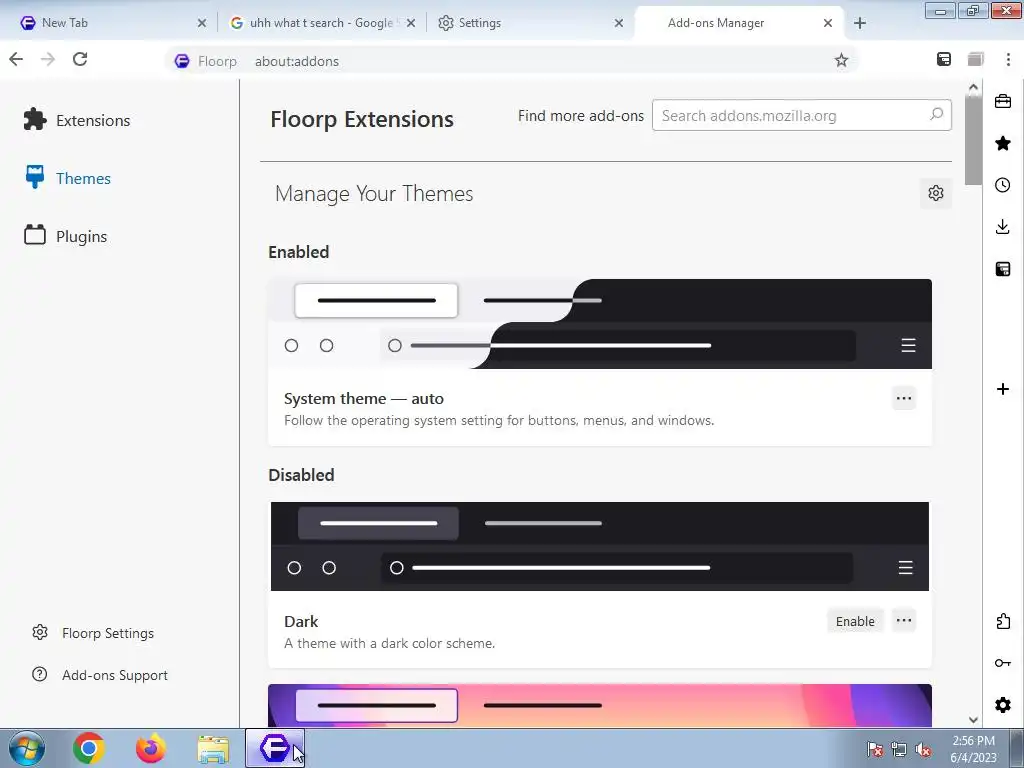Open the Windows Start menu
This screenshot has height=768, width=1024.
coord(27,748)
